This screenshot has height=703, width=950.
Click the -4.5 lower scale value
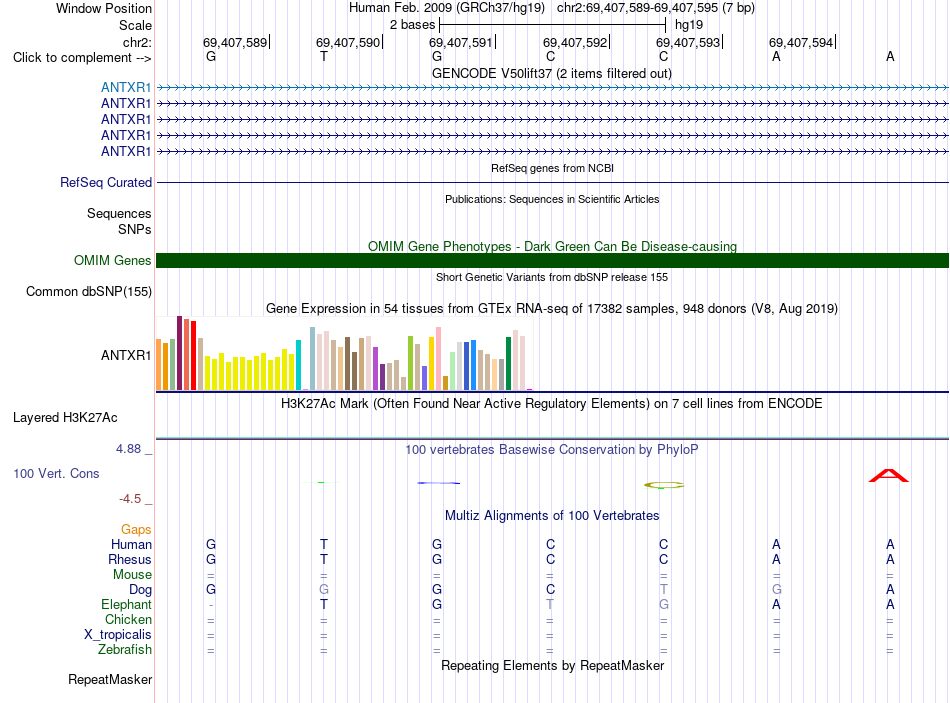click(130, 499)
